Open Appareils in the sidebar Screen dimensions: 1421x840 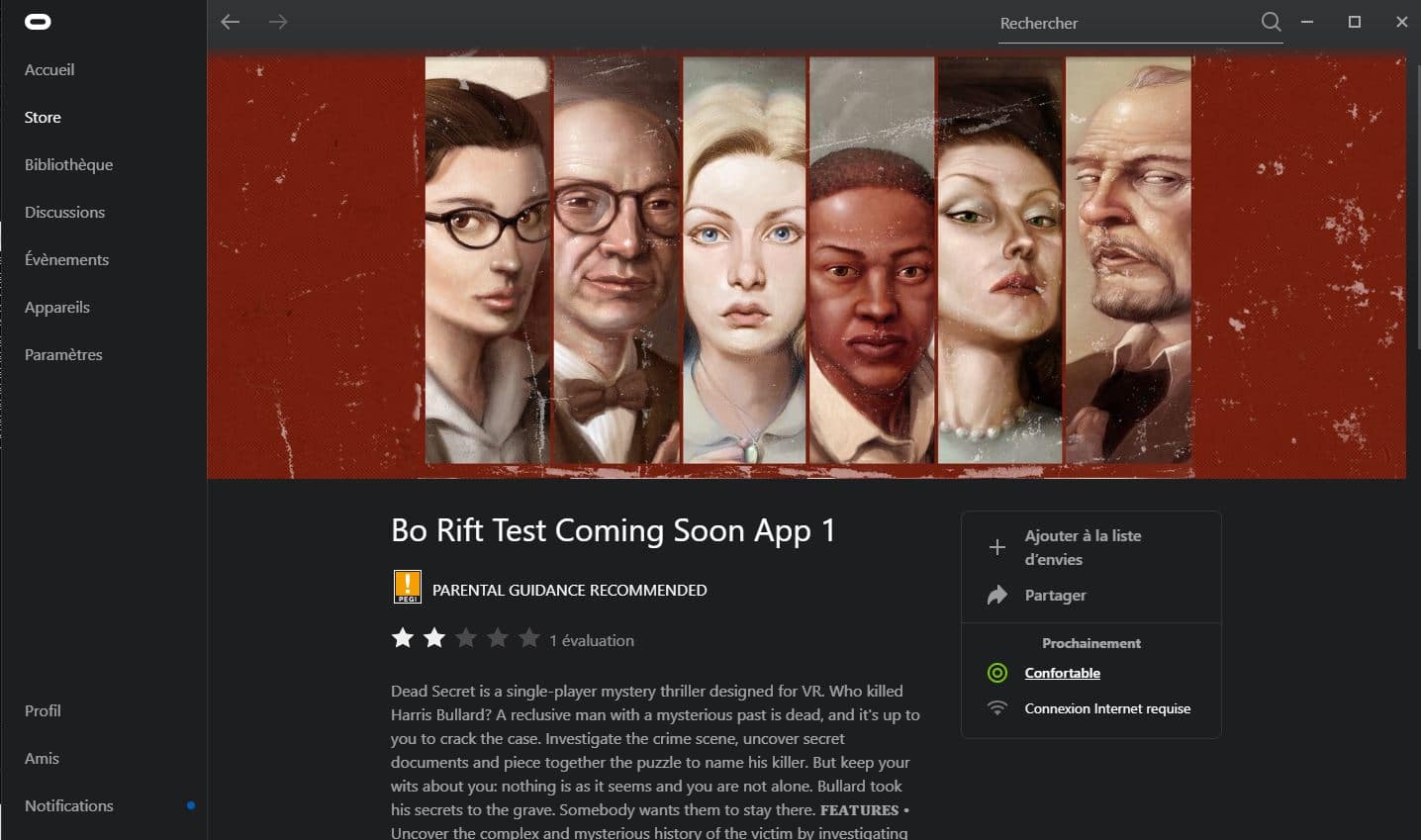click(x=57, y=307)
